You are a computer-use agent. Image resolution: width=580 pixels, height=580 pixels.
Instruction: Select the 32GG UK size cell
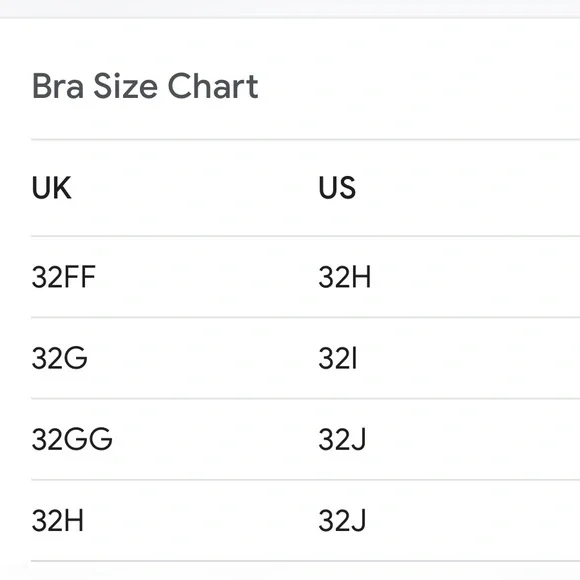point(72,439)
